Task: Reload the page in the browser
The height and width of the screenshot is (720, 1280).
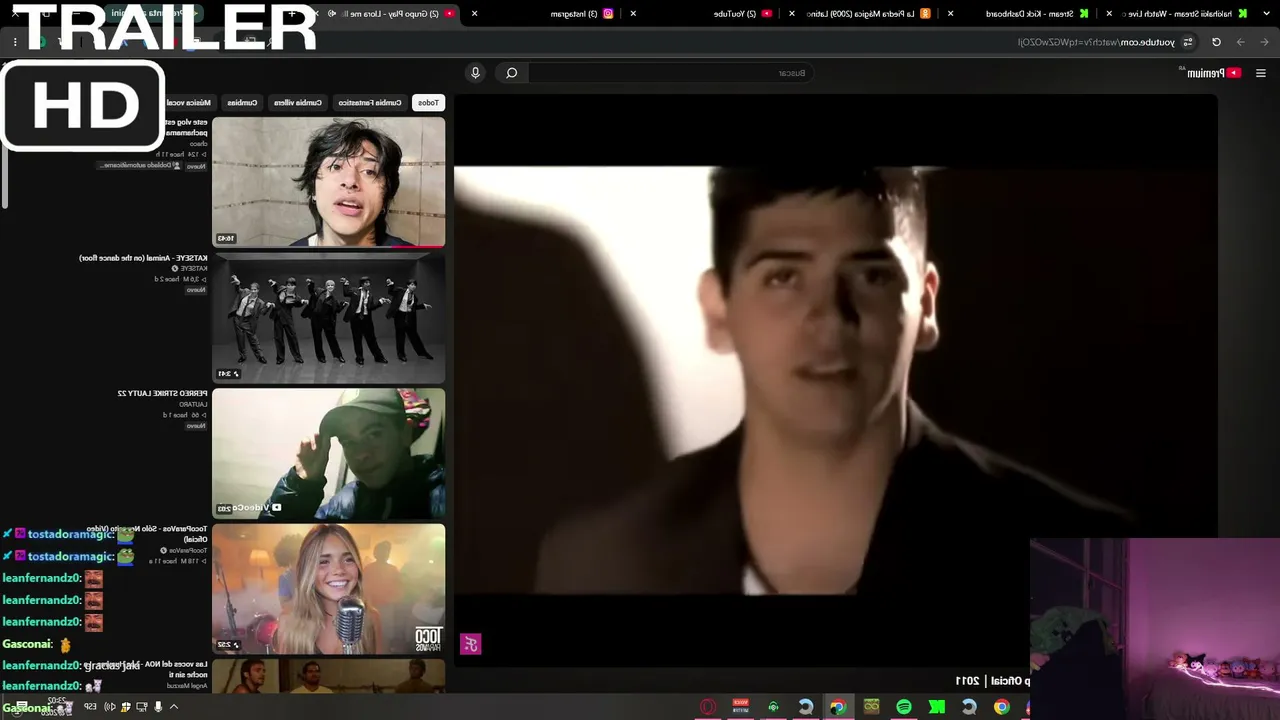Action: [x=1216, y=42]
